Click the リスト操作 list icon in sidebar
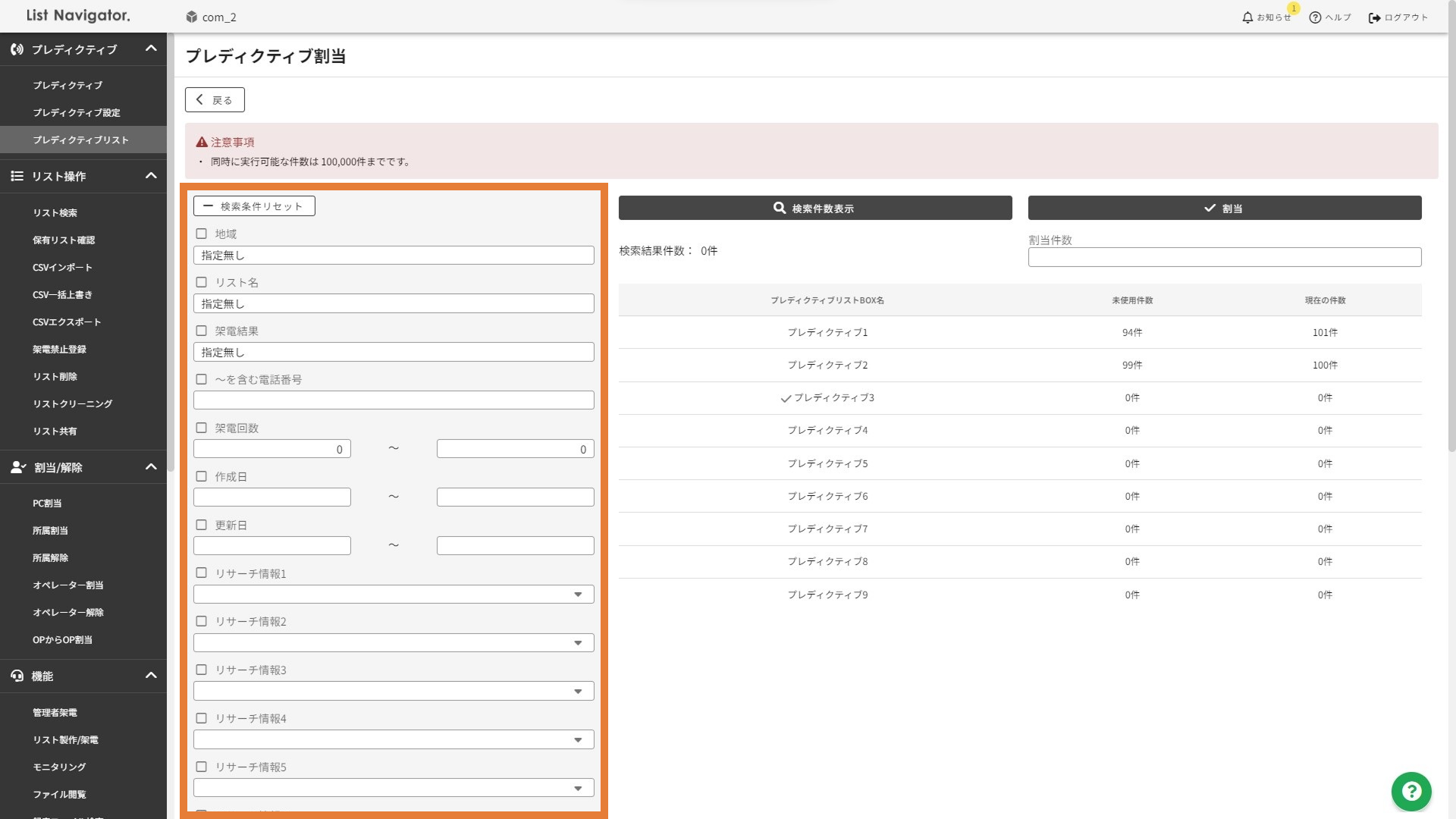1456x819 pixels. click(17, 176)
